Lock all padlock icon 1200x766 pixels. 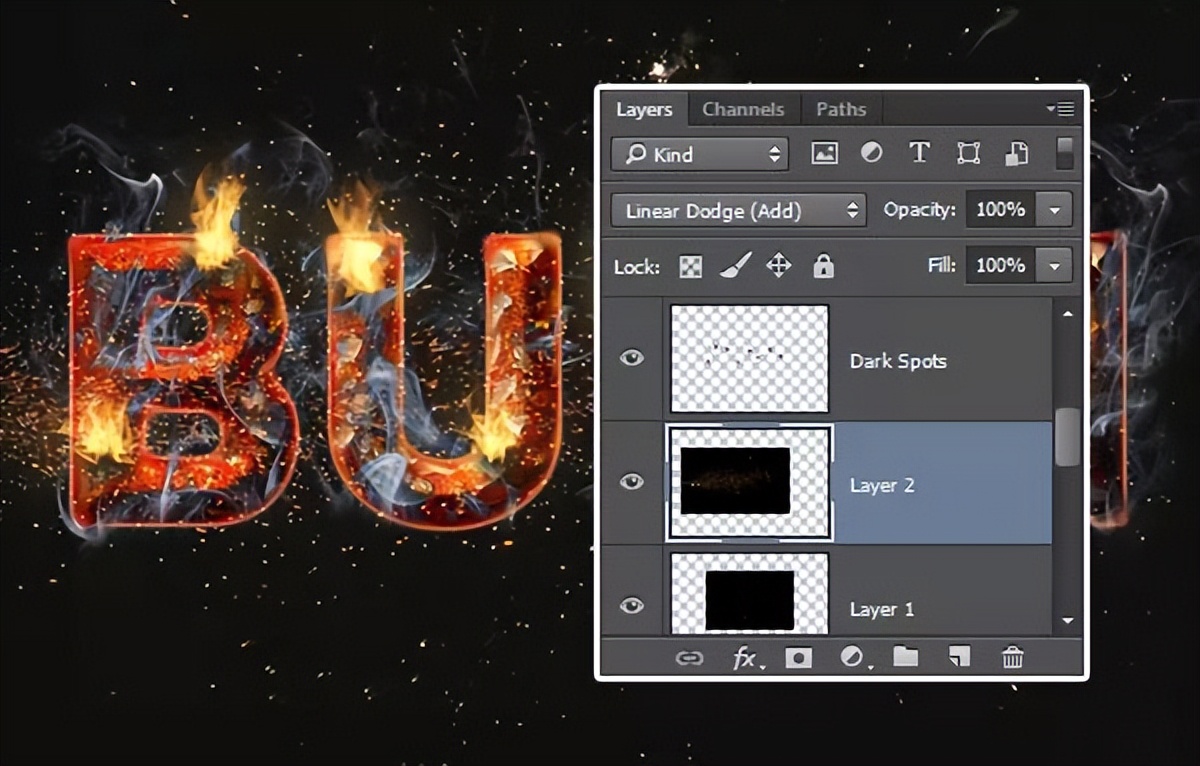823,266
